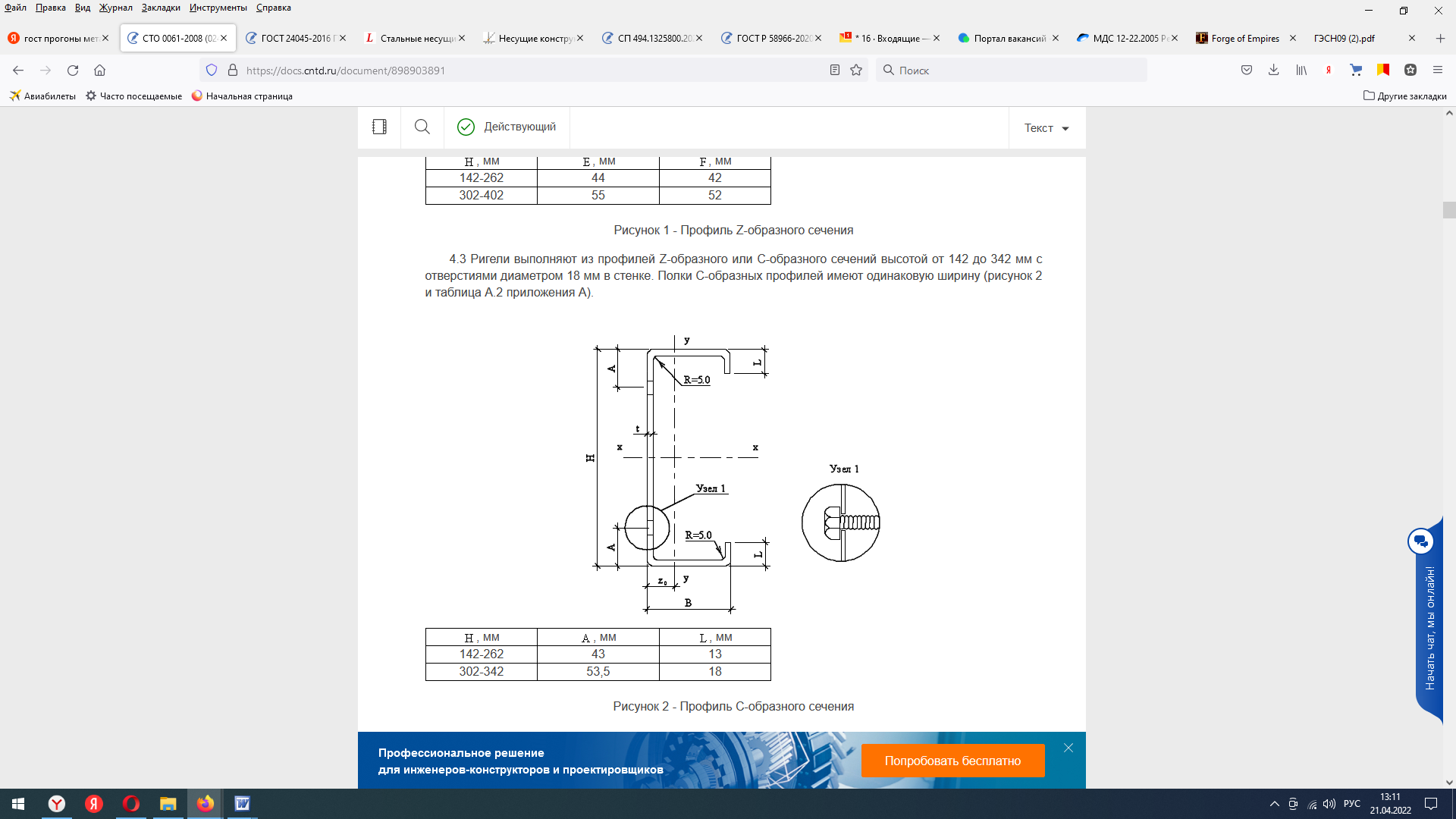Open Авиабилеты bookmark
Viewport: 1456px width, 819px height.
coord(42,96)
